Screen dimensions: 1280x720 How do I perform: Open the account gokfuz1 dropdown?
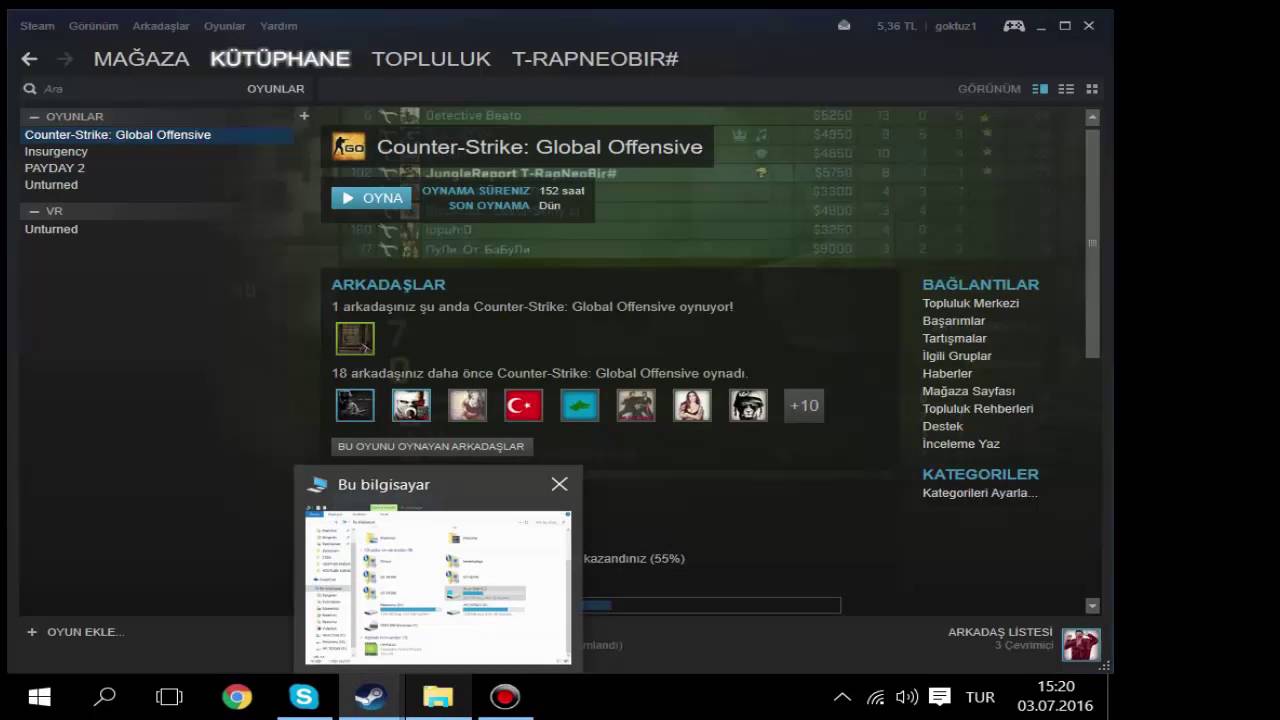(x=956, y=26)
